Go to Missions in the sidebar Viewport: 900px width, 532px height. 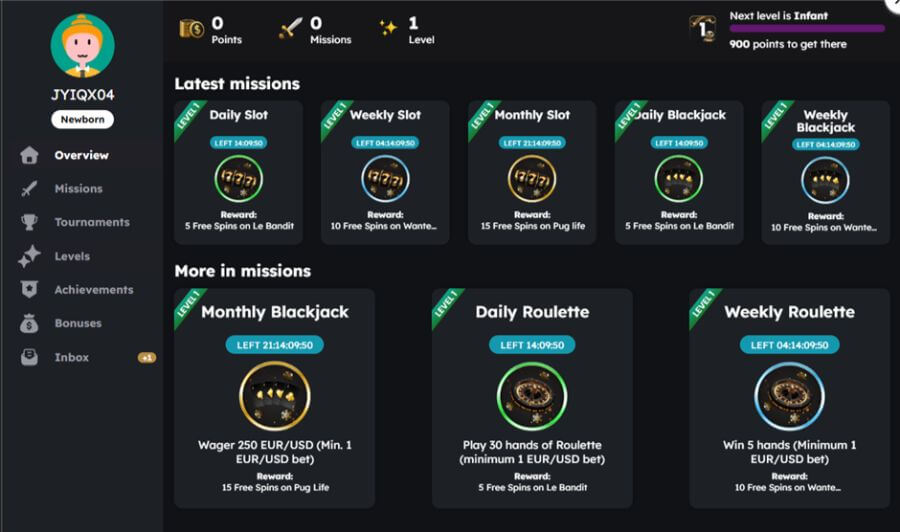78,189
